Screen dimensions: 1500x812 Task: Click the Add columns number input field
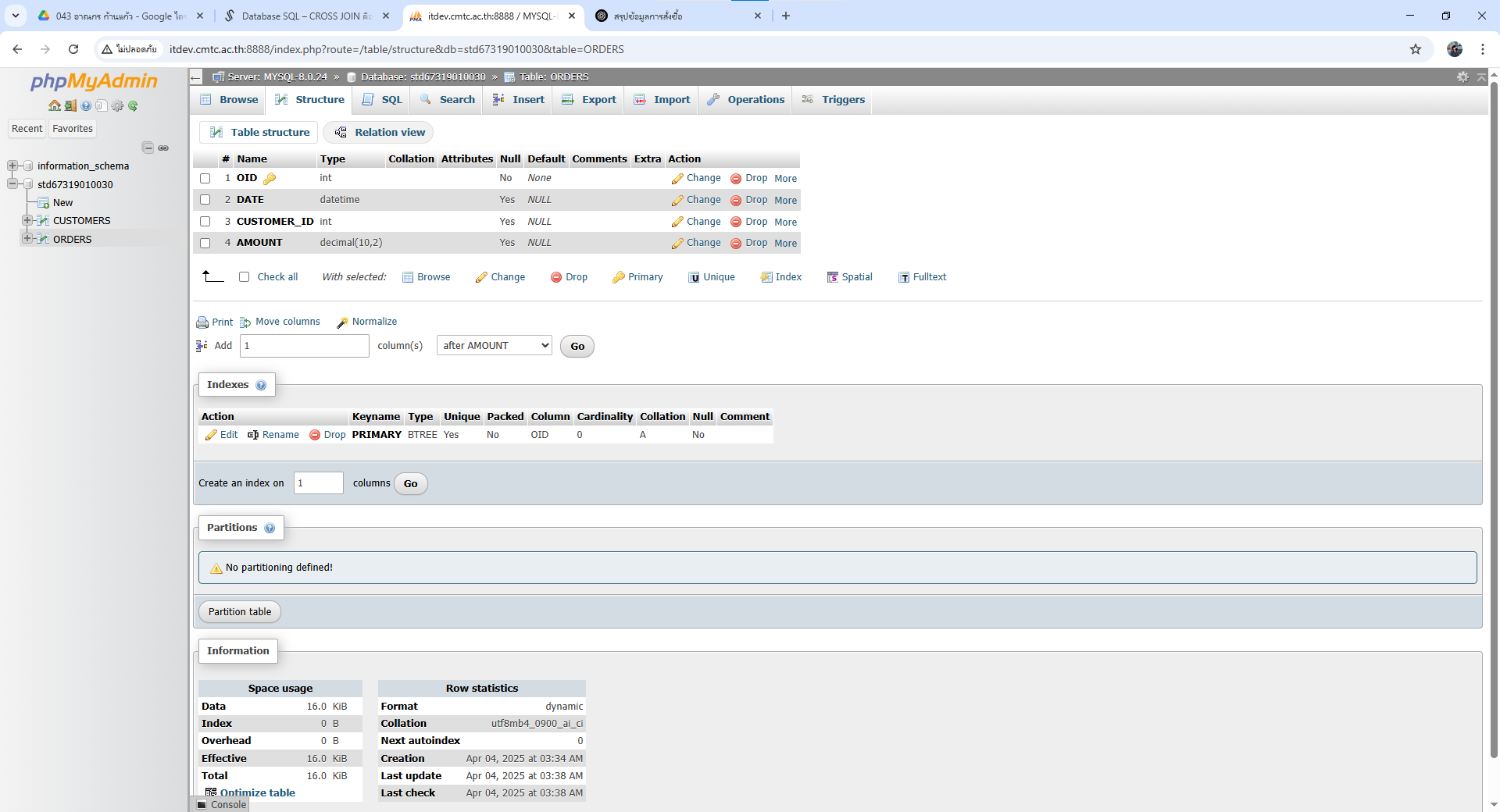pyautogui.click(x=304, y=346)
